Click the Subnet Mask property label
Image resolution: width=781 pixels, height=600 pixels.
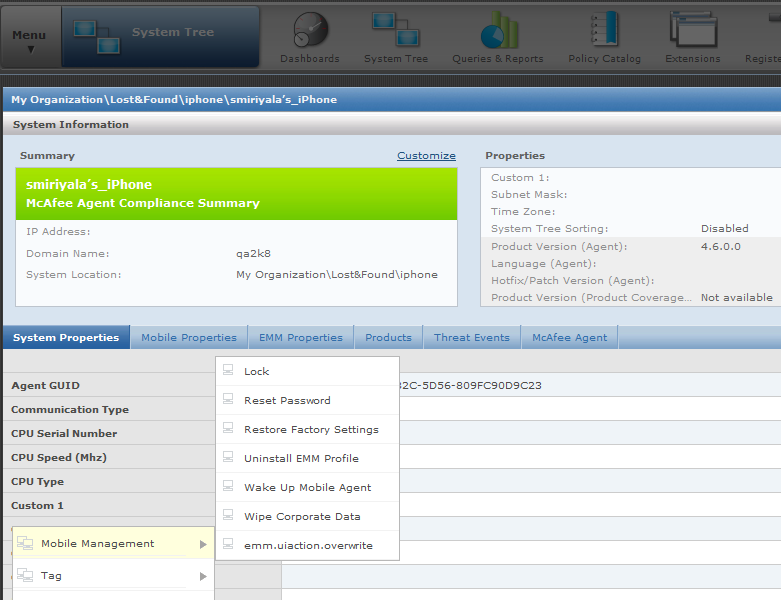click(529, 195)
